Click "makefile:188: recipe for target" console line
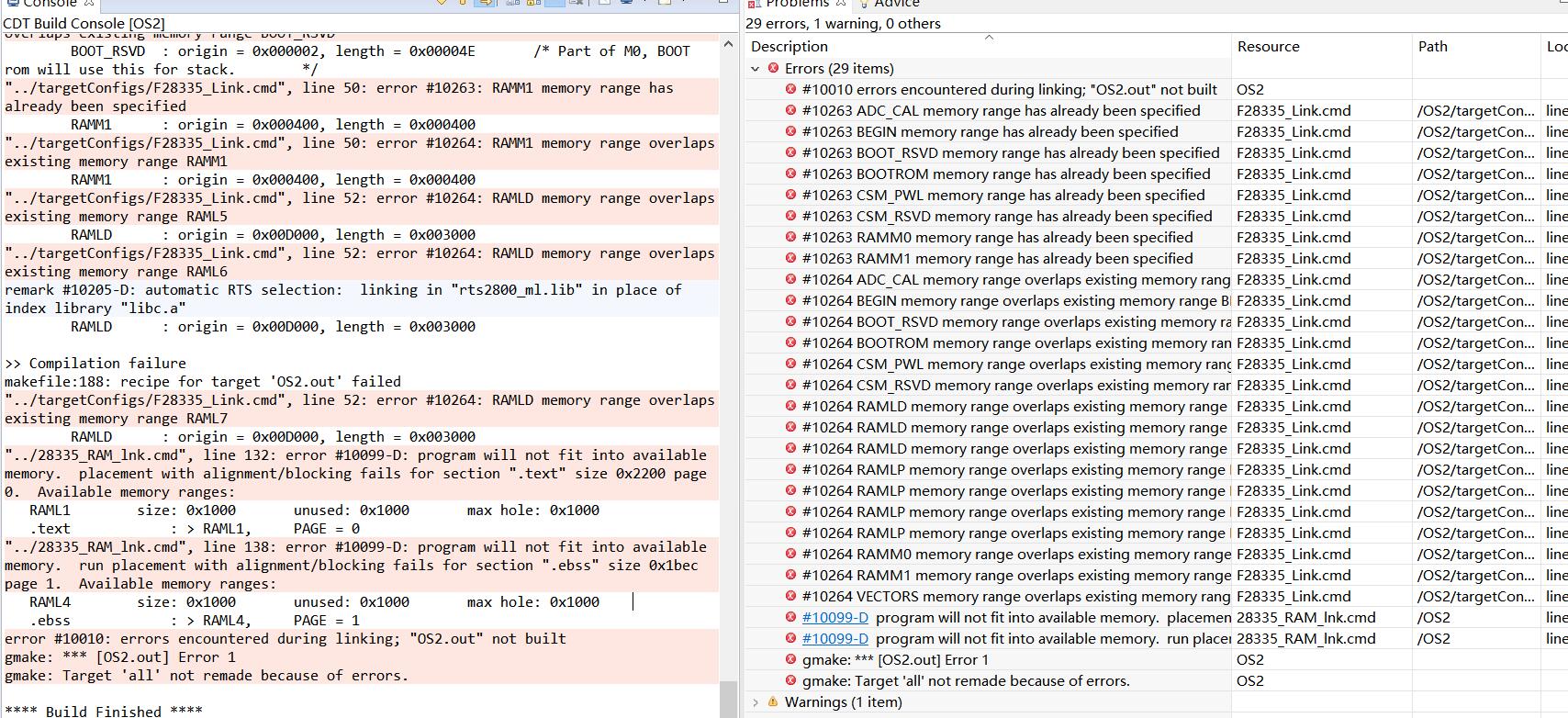1568x718 pixels. 203,382
